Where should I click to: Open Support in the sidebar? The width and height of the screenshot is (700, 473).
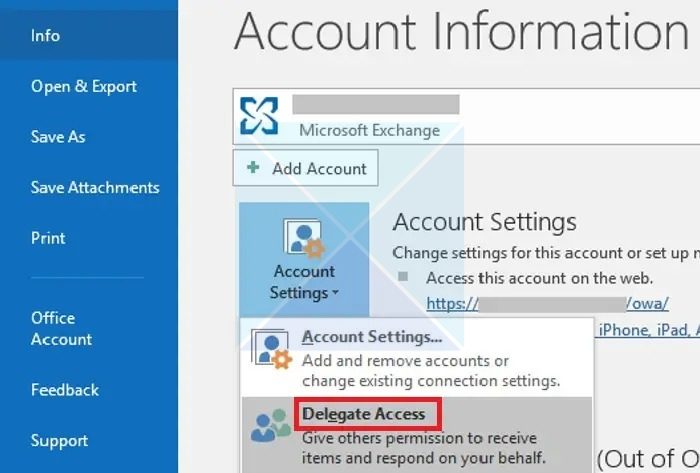(59, 440)
